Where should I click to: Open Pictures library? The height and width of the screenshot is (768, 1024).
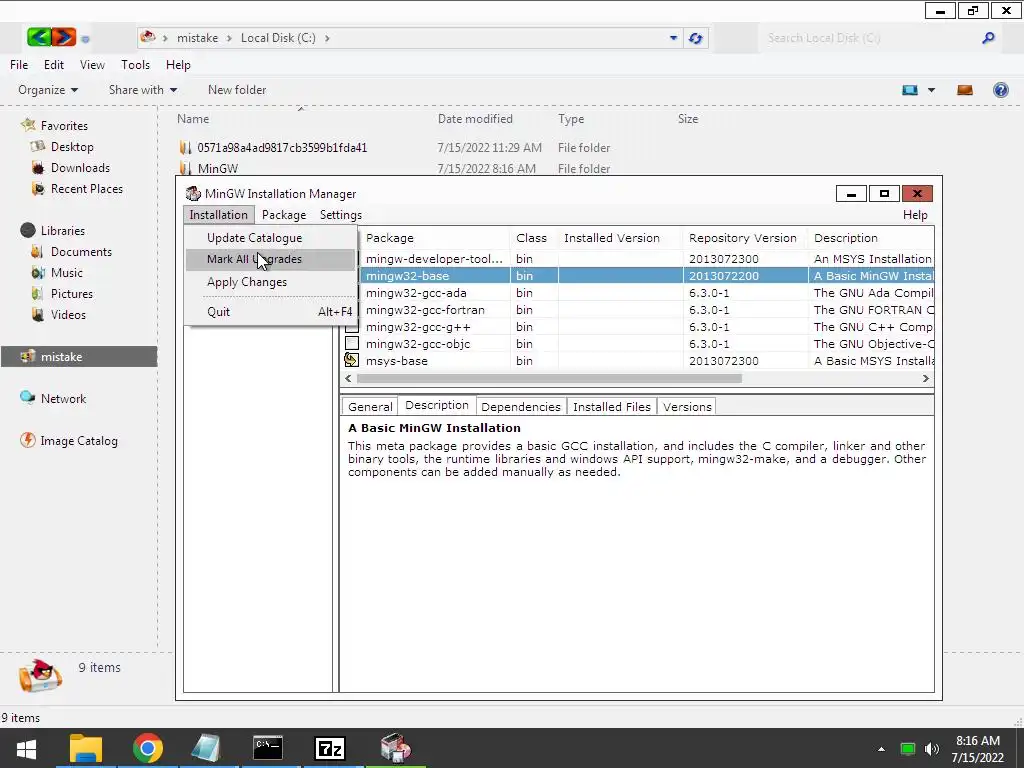71,293
